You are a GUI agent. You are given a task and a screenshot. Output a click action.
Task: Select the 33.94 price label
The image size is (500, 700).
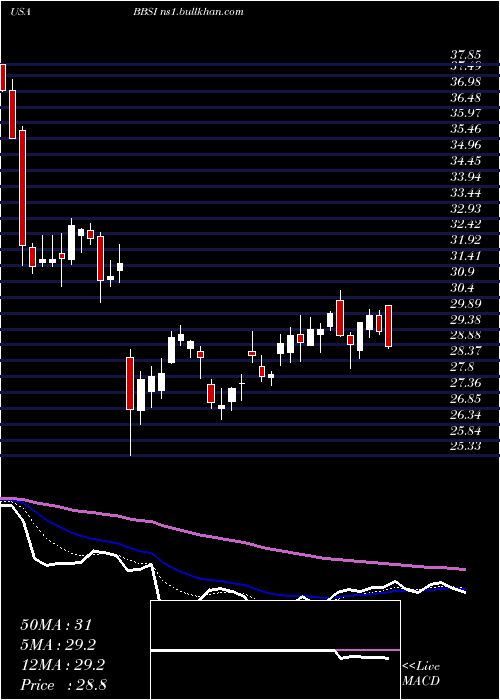[x=466, y=177]
